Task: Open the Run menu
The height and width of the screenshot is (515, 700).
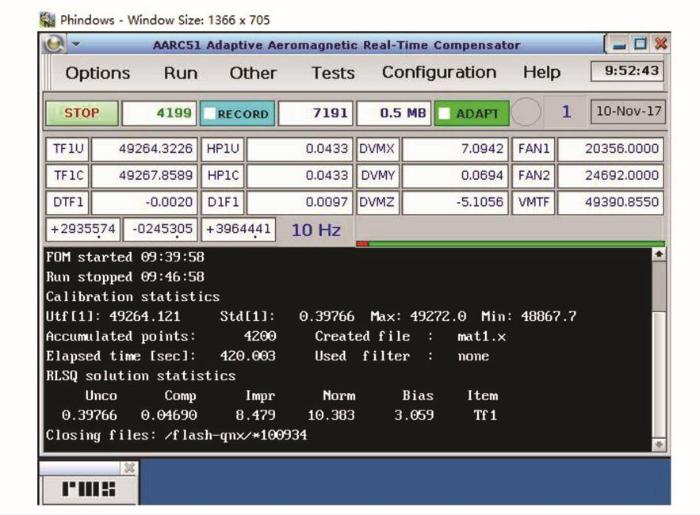Action: coord(181,73)
